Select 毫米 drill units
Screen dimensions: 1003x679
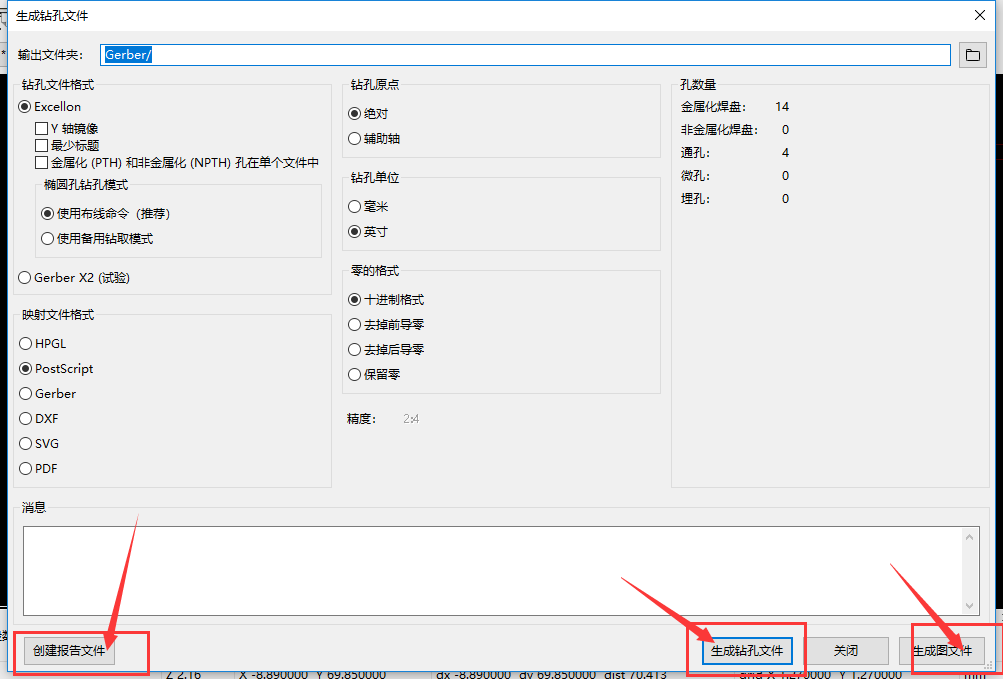(368, 207)
